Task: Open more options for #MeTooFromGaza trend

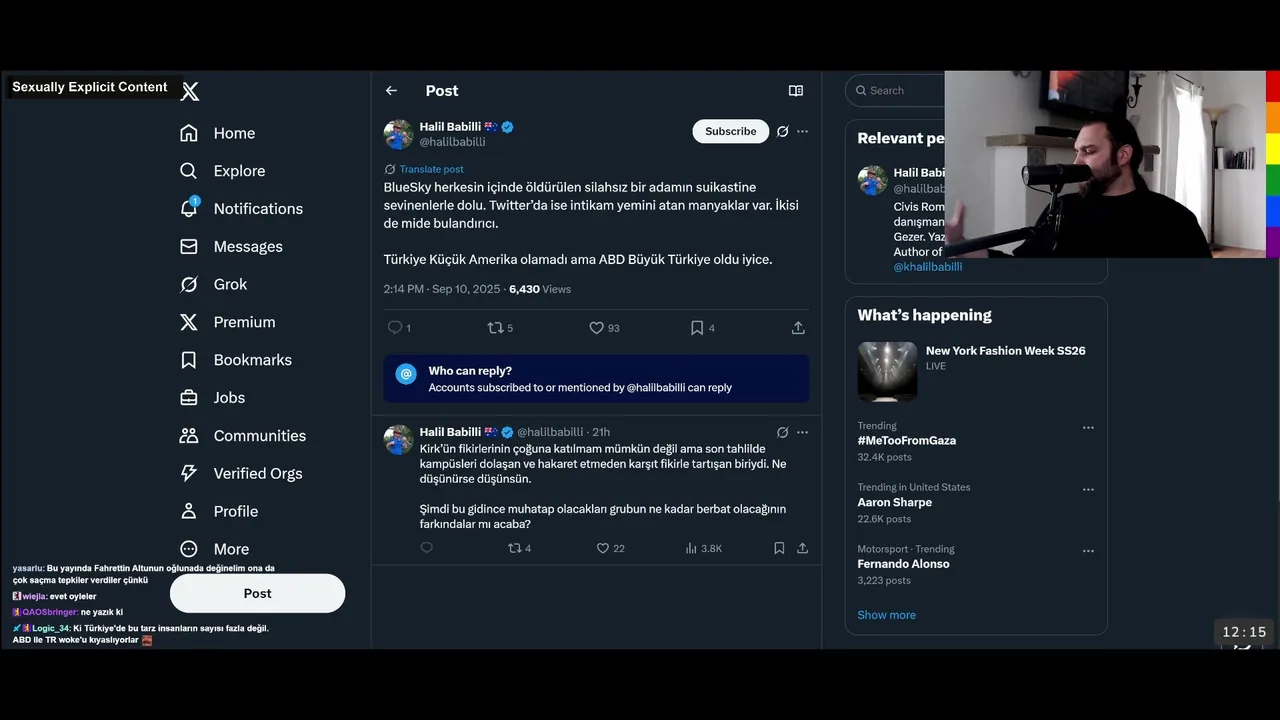Action: (1088, 428)
